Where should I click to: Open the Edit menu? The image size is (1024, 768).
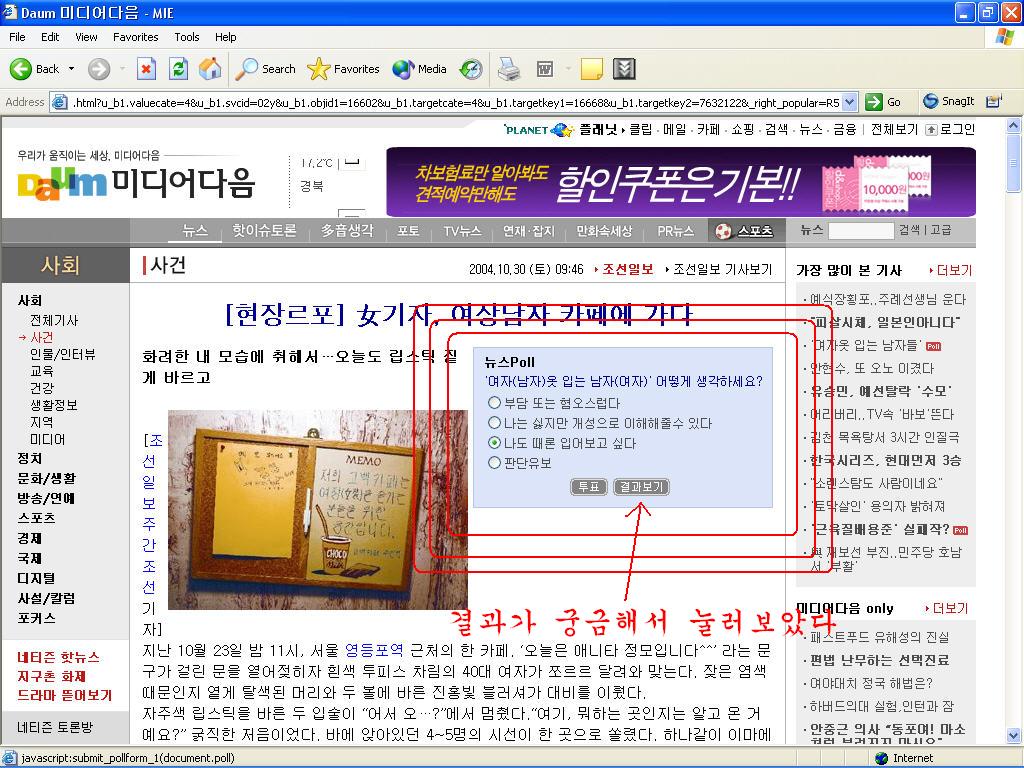pyautogui.click(x=50, y=37)
